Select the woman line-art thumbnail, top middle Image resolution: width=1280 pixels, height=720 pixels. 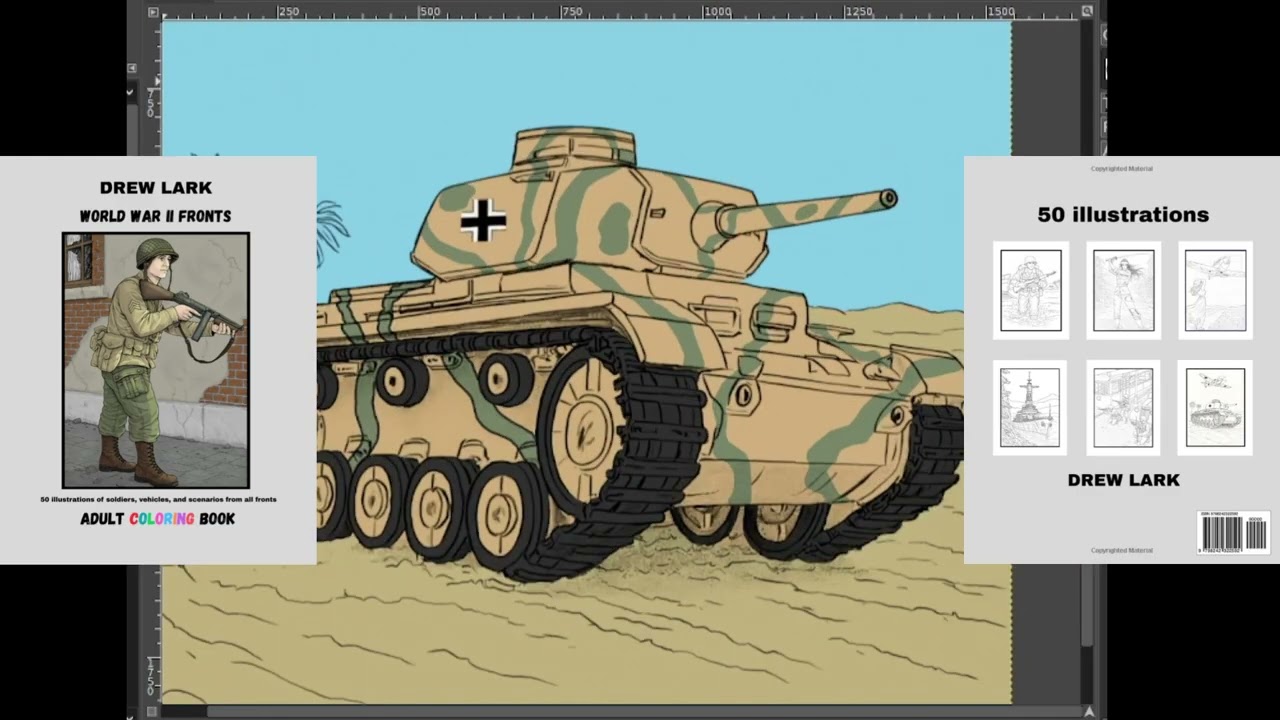click(1124, 290)
